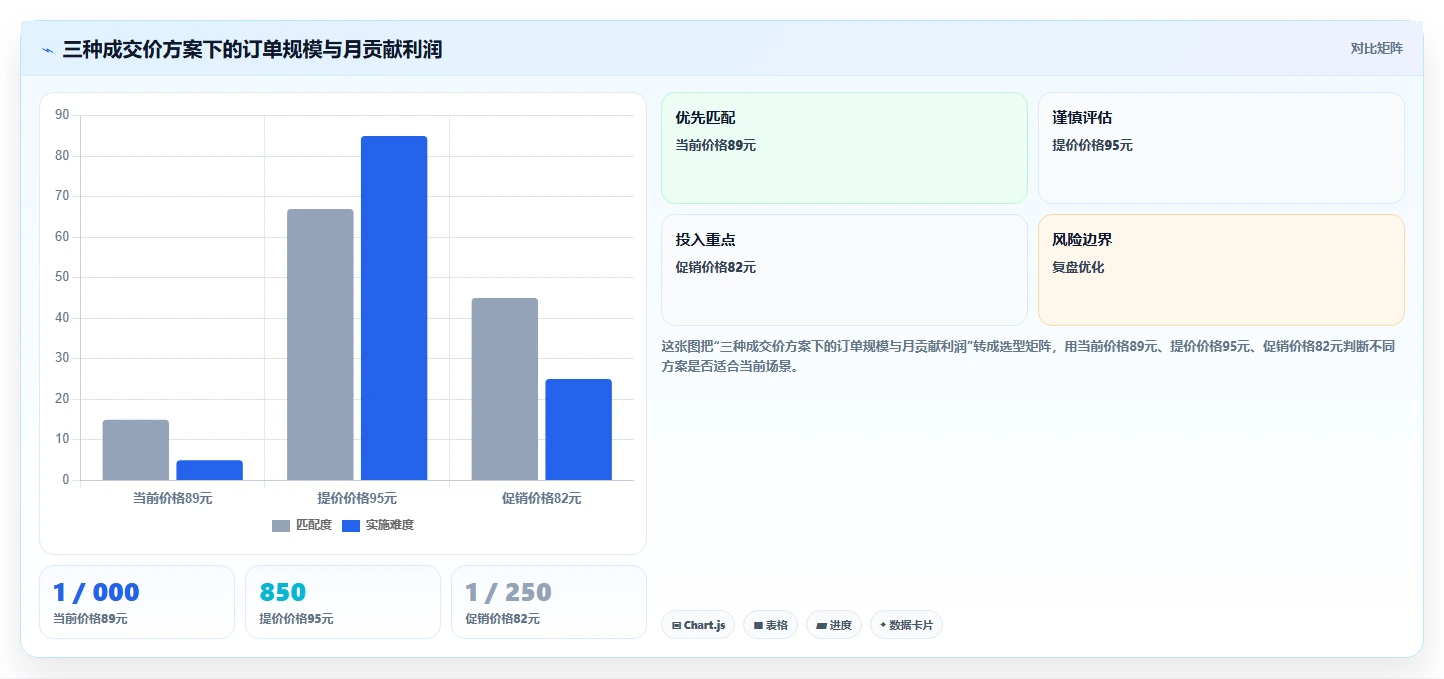Viewport: 1444px width, 679px height.
Task: Click 当前价格89元 caption under 1 / 000
Action: click(x=90, y=619)
